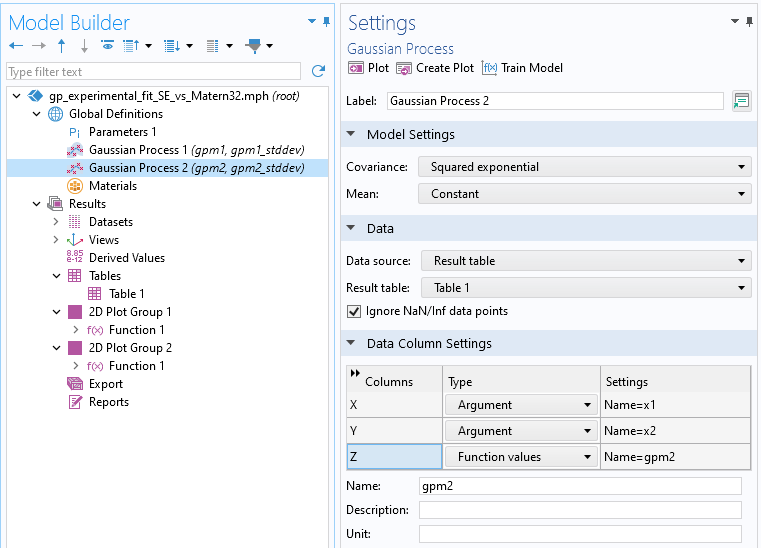The width and height of the screenshot is (761, 548).
Task: Open the Data source dropdown
Action: click(586, 261)
